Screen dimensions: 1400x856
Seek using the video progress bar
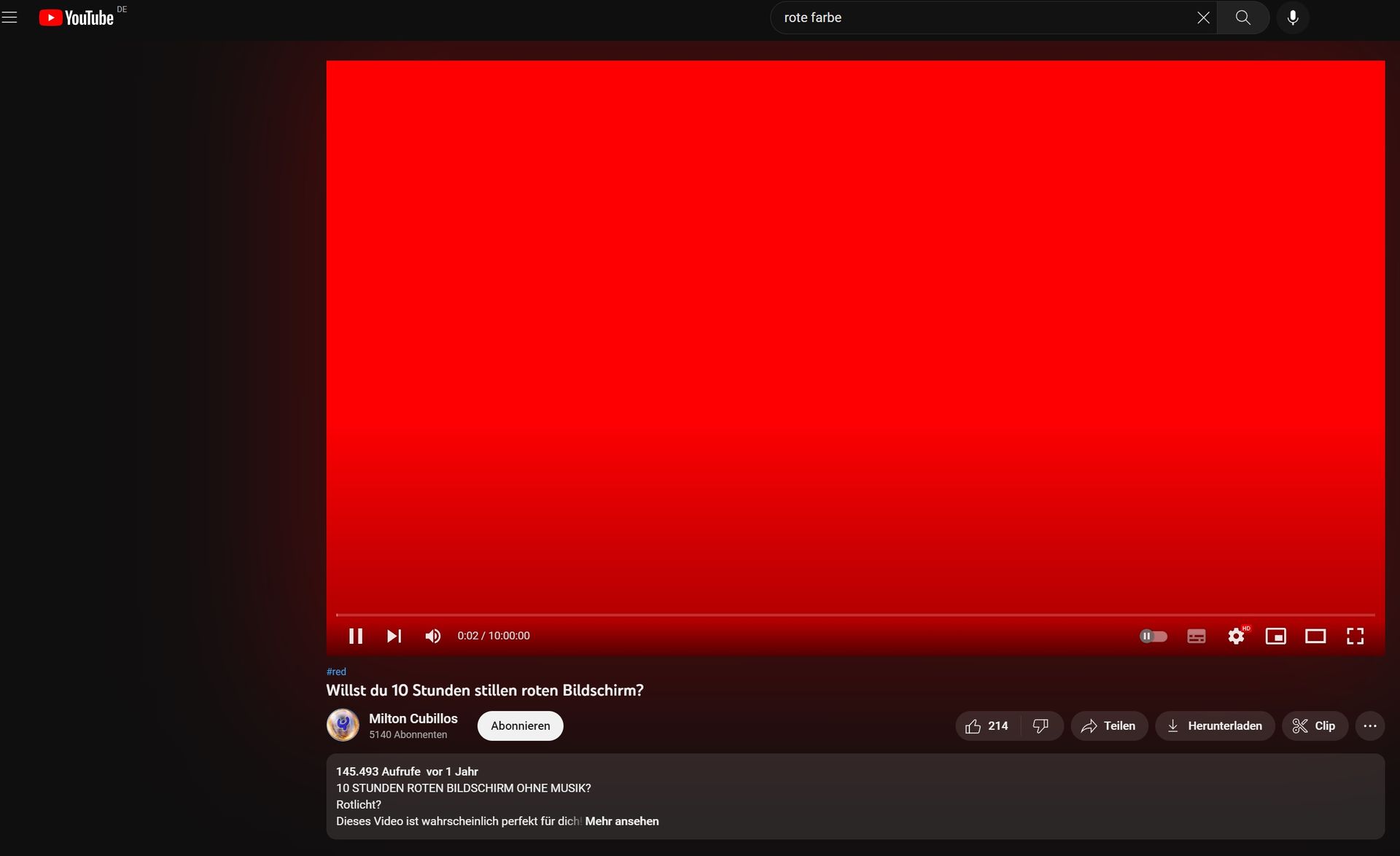[x=855, y=615]
